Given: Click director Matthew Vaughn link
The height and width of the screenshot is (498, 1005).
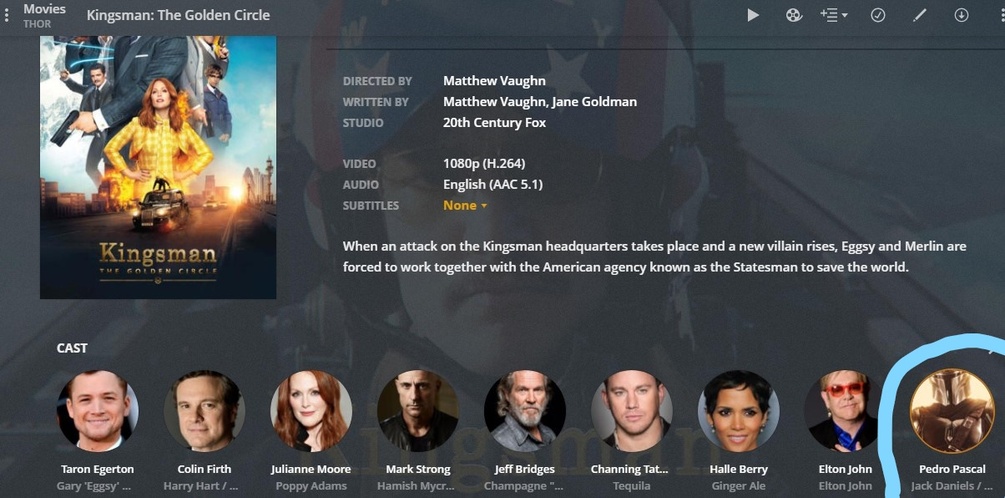Looking at the screenshot, I should coord(494,81).
